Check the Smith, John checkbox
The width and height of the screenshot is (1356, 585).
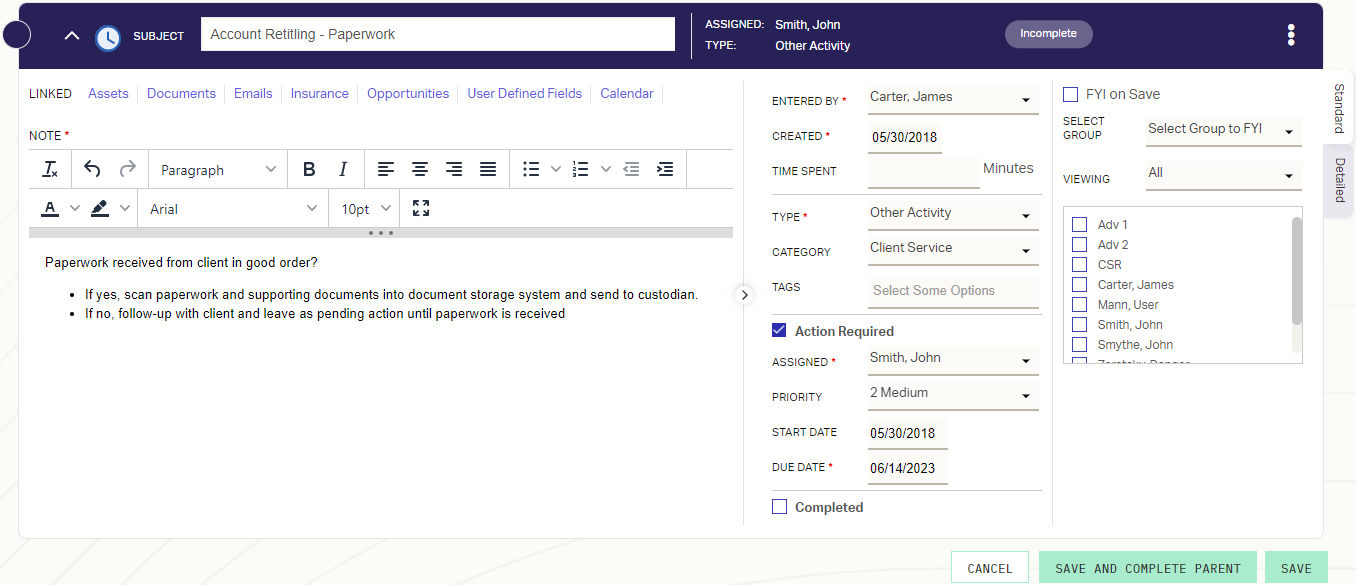tap(1079, 325)
